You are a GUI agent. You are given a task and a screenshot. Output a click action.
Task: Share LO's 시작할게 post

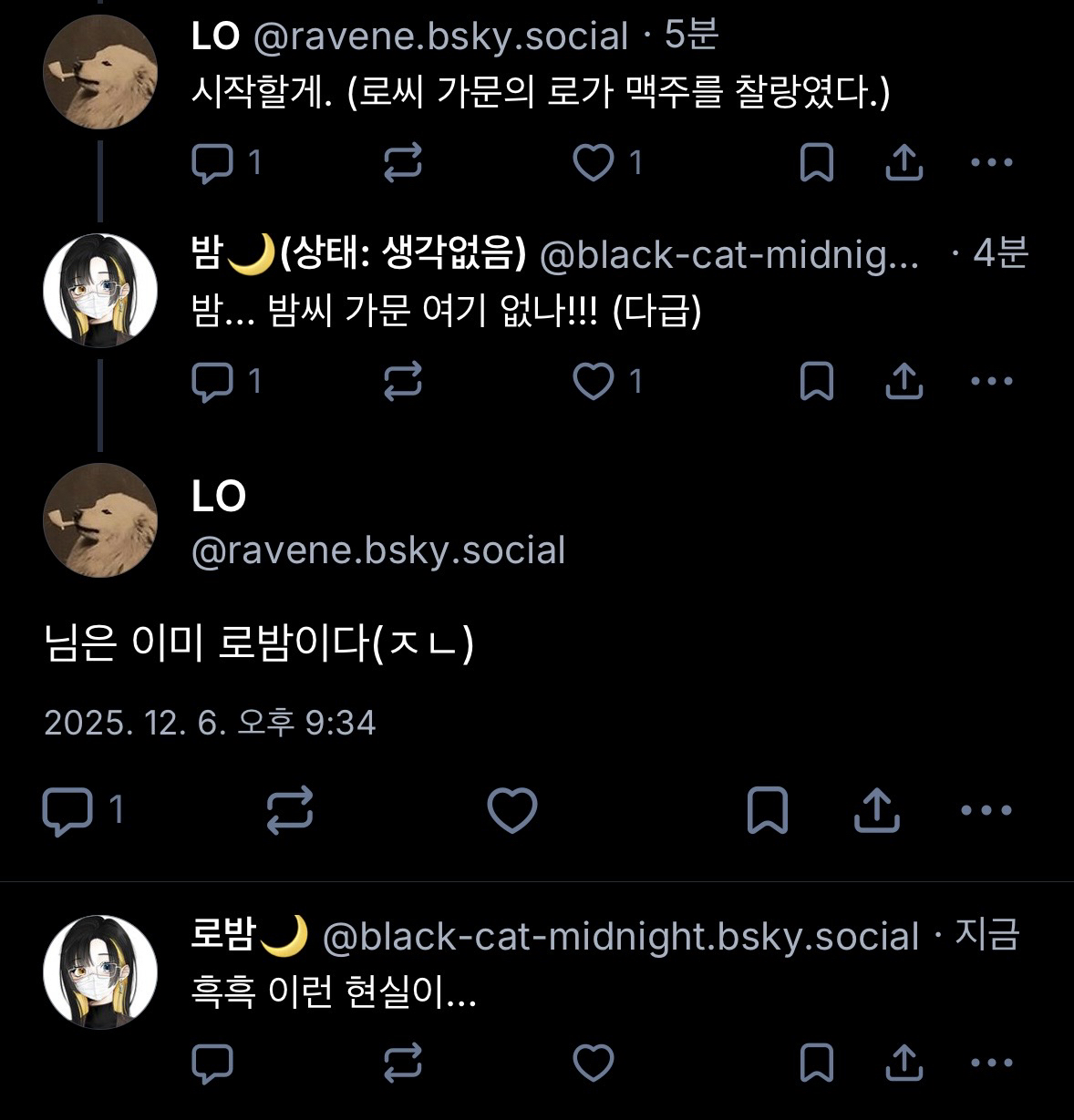pos(904,163)
